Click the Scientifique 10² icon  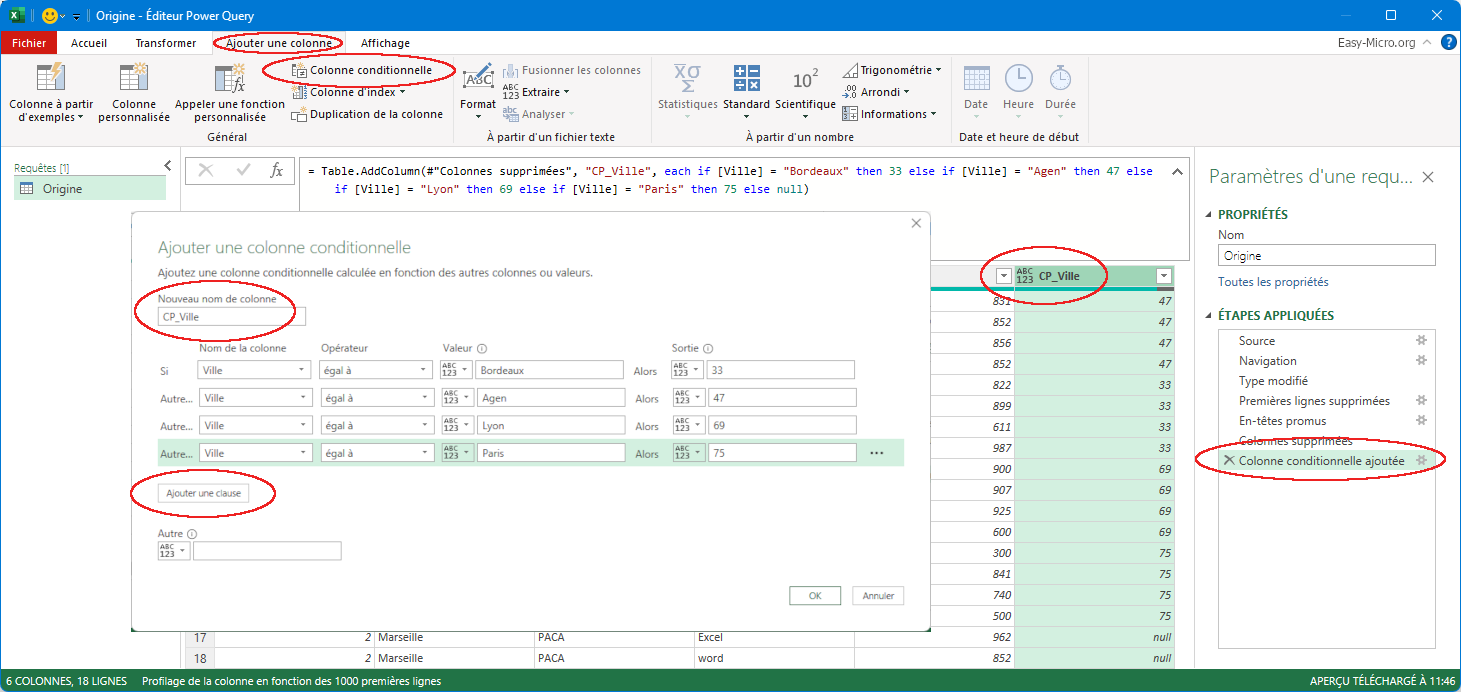805,79
